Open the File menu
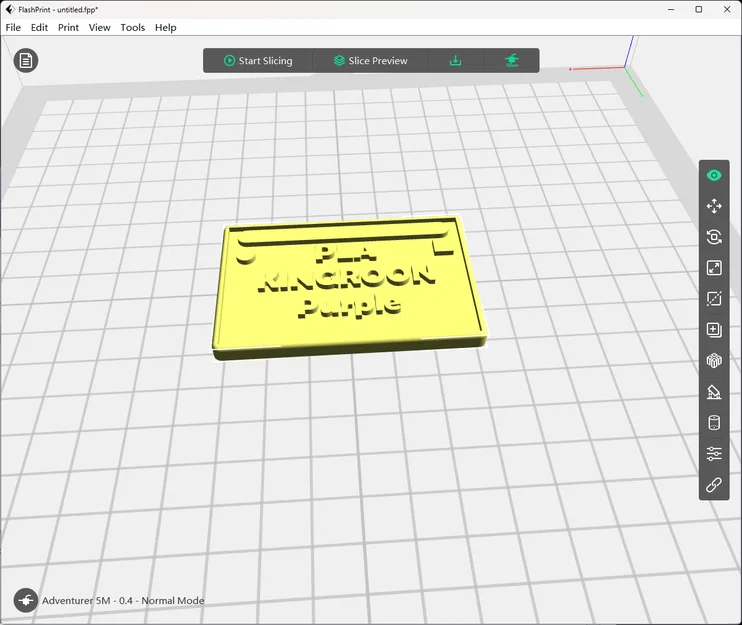Image resolution: width=742 pixels, height=625 pixels. pyautogui.click(x=13, y=27)
